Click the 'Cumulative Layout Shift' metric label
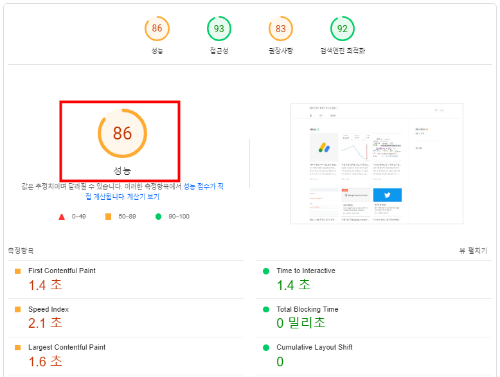Image resolution: width=500 pixels, height=377 pixels. [314, 347]
